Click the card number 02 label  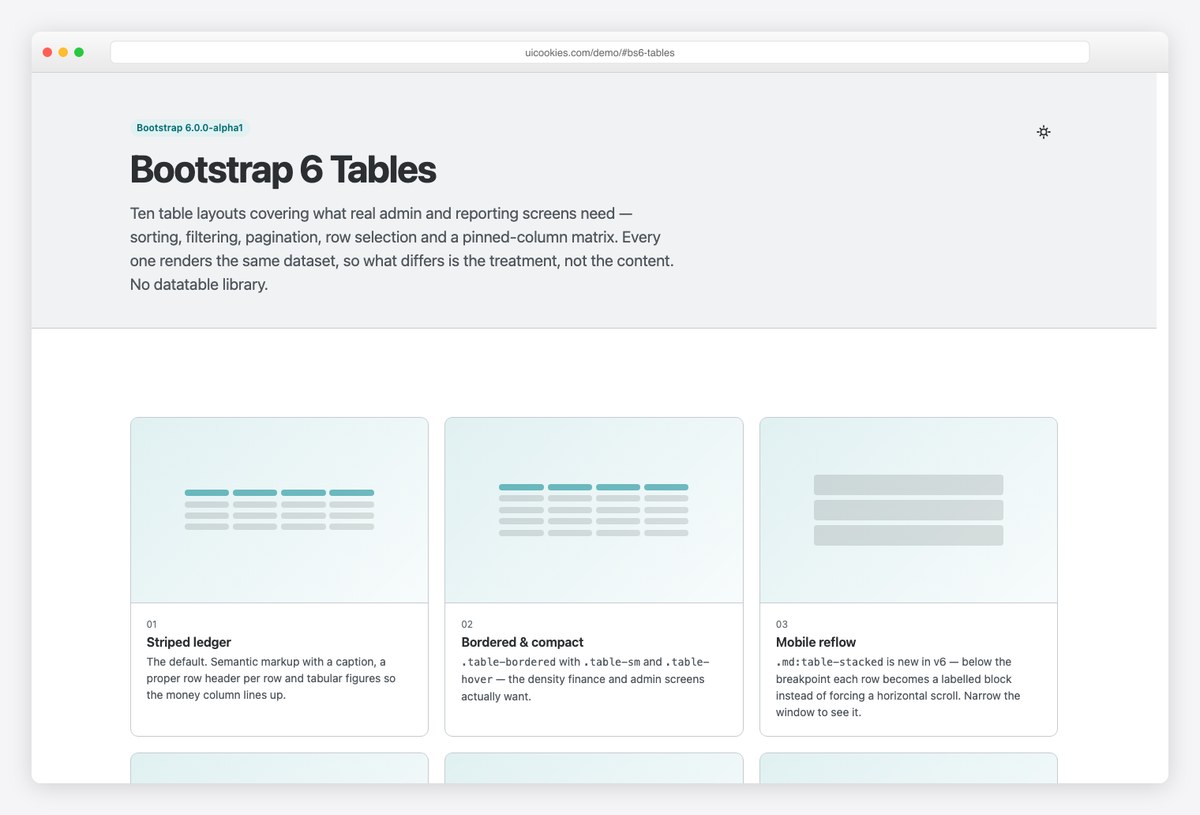(x=467, y=624)
